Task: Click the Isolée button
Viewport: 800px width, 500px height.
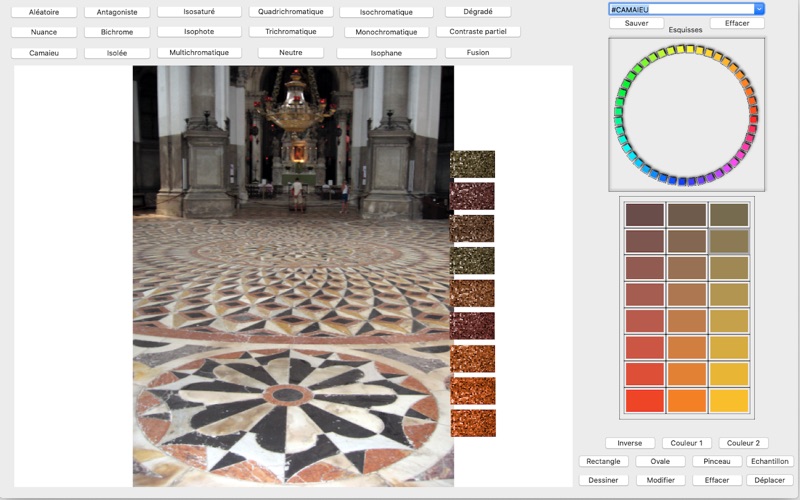Action: tap(117, 53)
